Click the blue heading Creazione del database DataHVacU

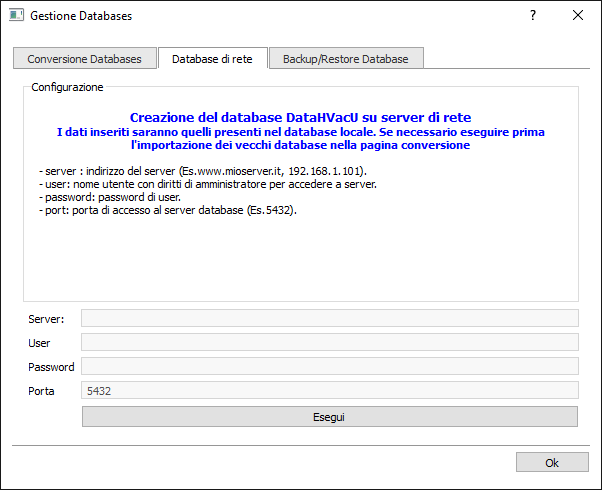coord(300,117)
